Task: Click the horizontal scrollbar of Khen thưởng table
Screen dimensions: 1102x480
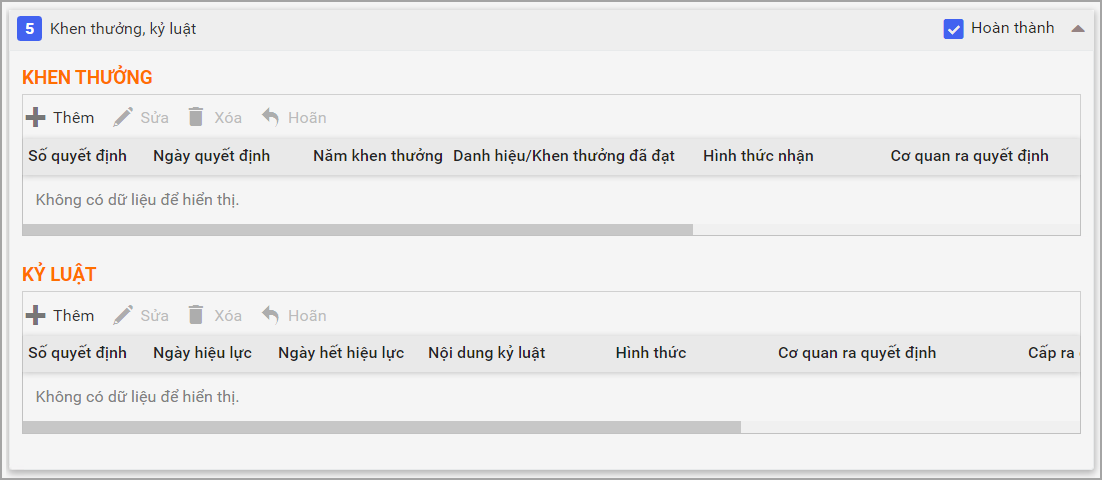Action: (x=357, y=230)
